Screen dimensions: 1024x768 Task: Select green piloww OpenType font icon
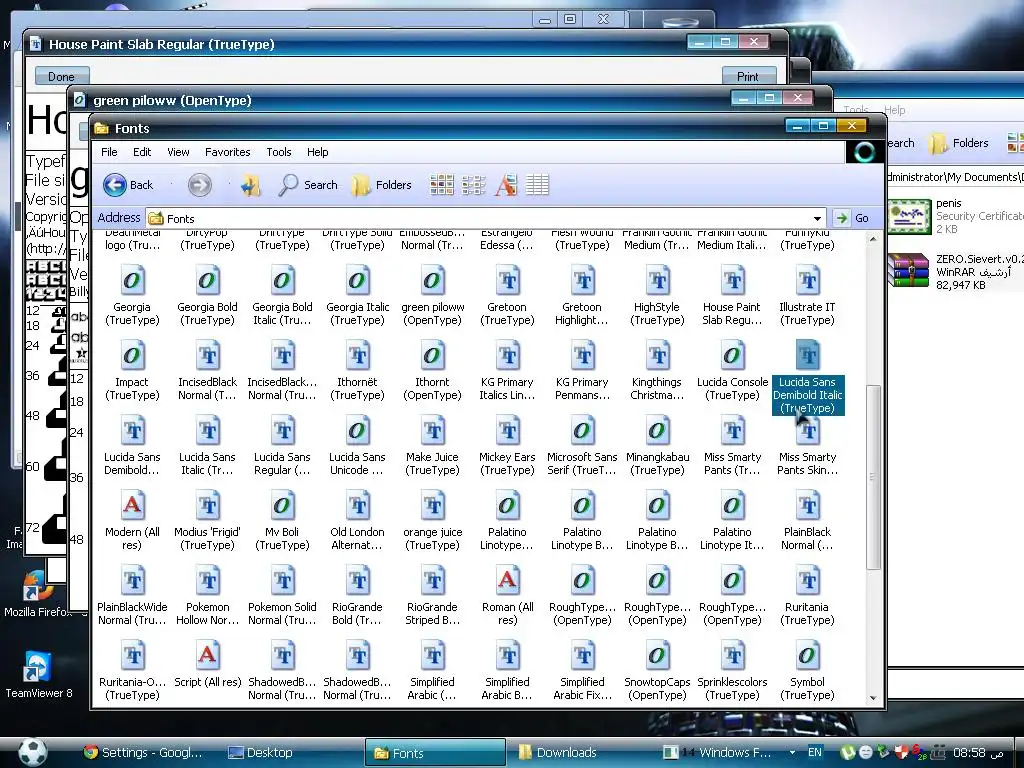[432, 281]
